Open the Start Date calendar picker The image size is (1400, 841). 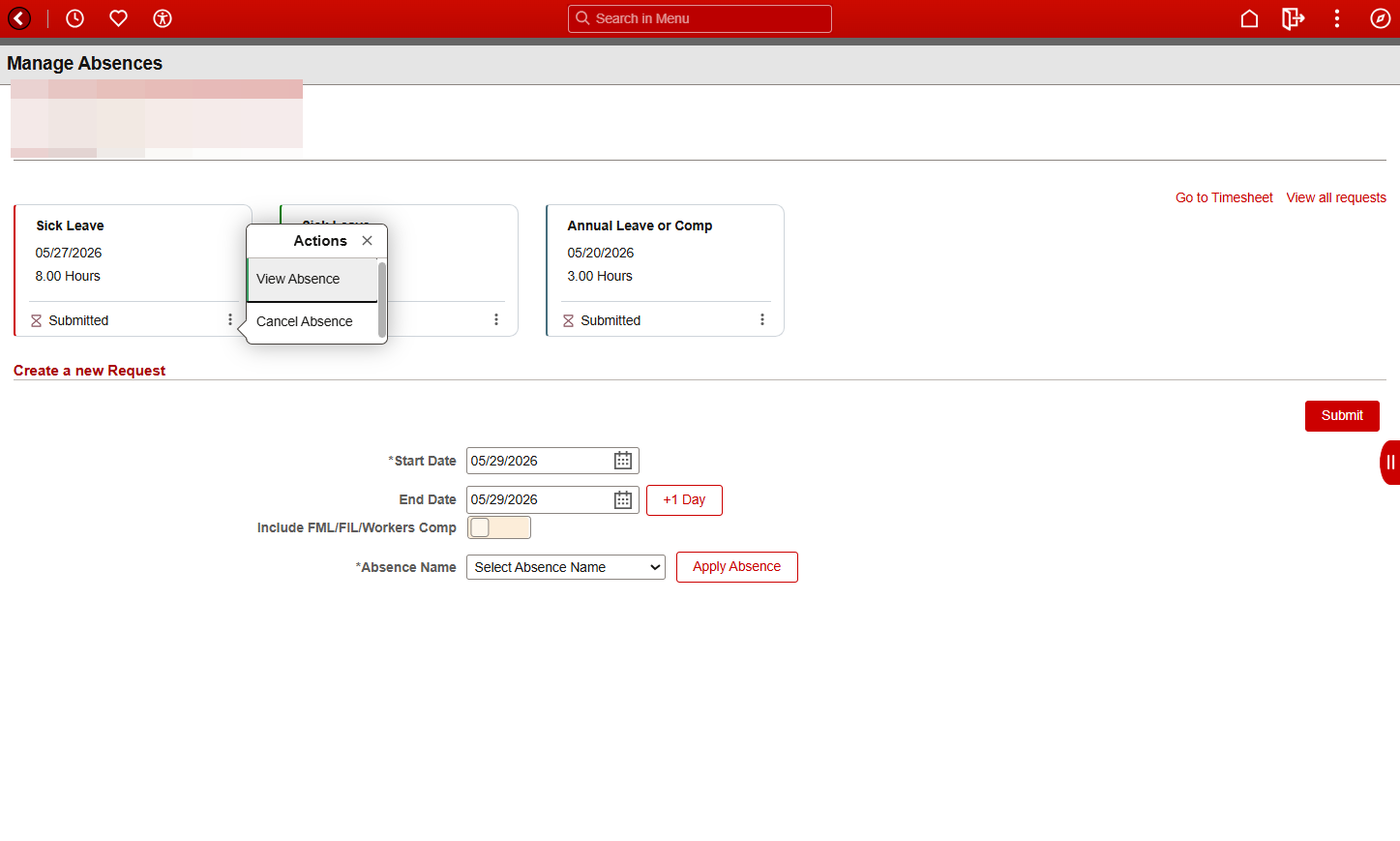click(623, 461)
